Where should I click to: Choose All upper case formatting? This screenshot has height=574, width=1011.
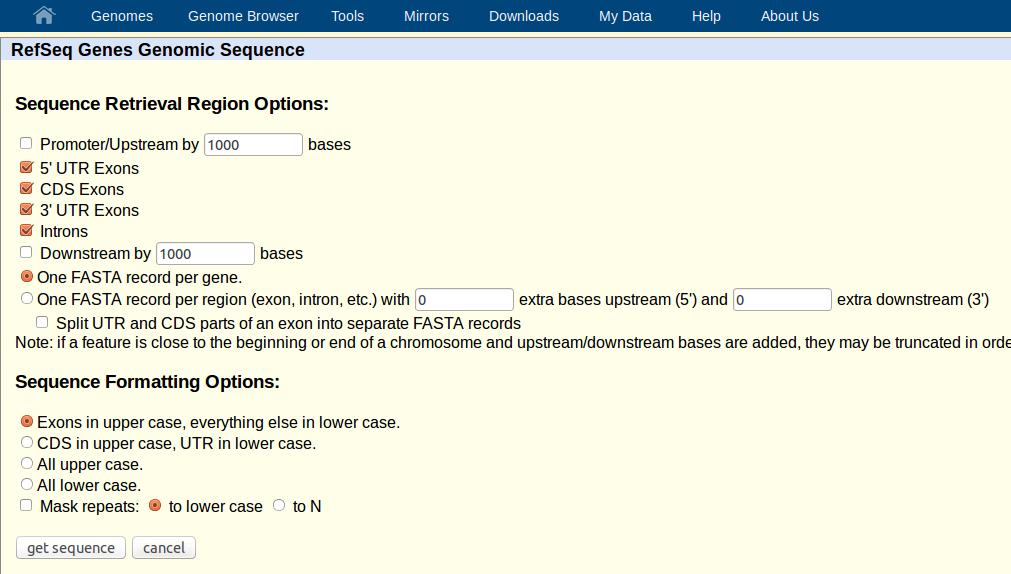pos(26,463)
